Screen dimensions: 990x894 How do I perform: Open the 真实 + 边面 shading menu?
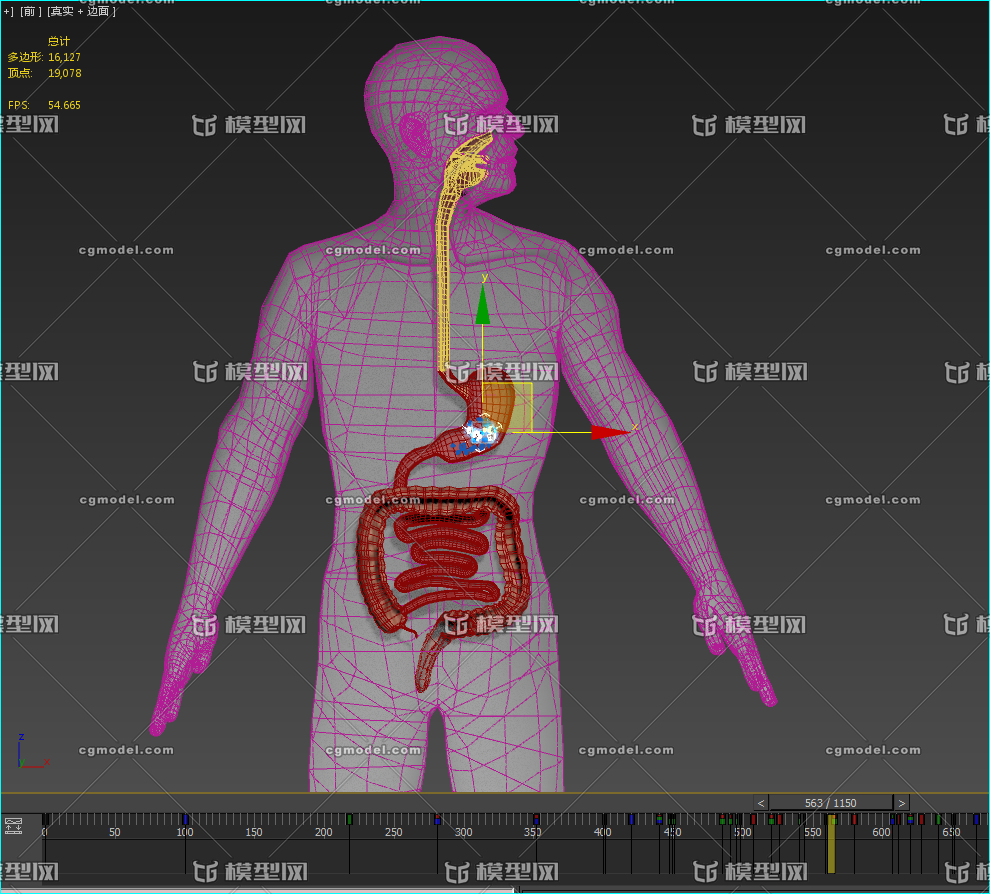click(81, 11)
